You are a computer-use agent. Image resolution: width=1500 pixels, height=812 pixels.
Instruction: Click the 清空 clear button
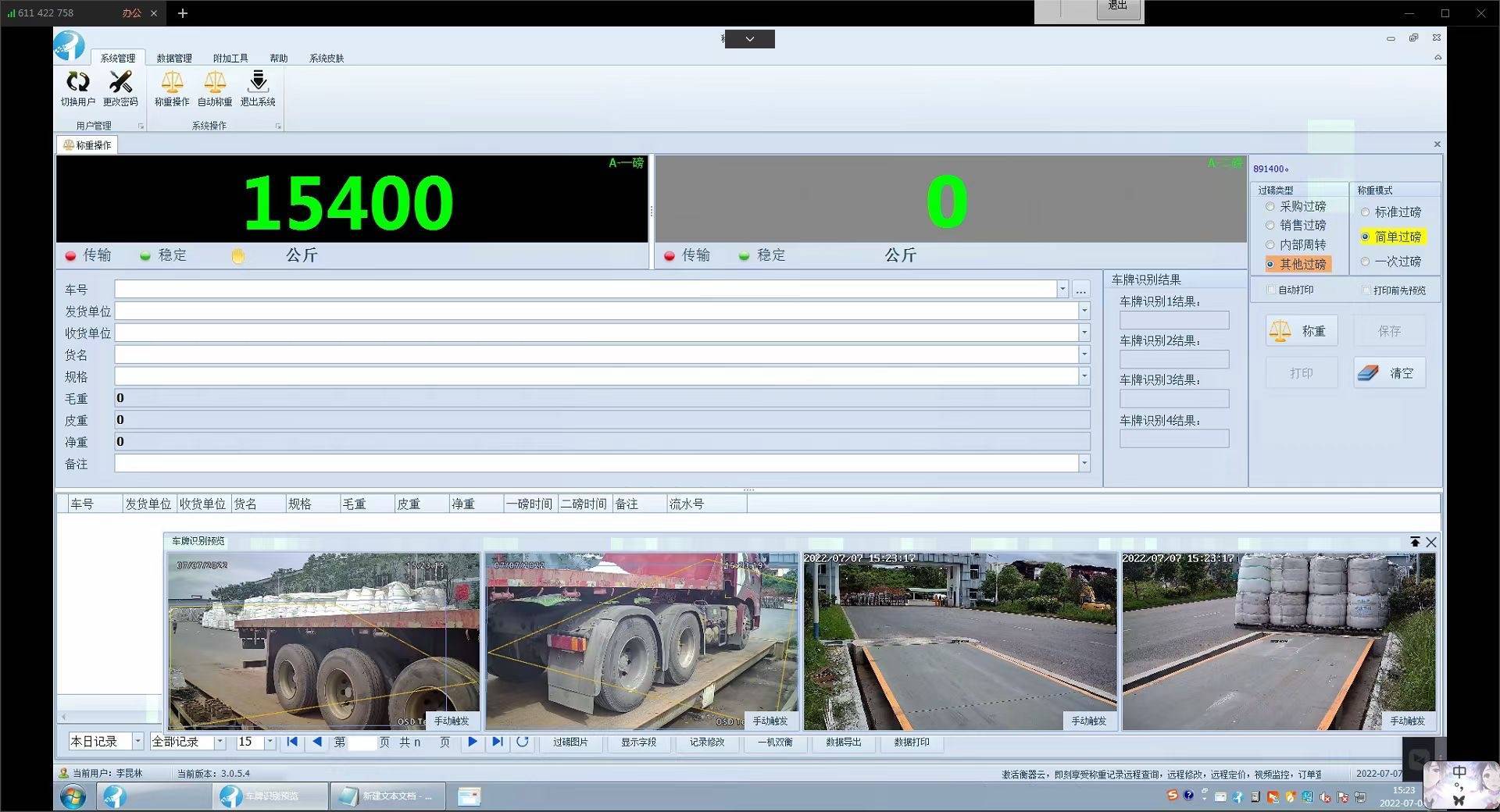coord(1389,373)
